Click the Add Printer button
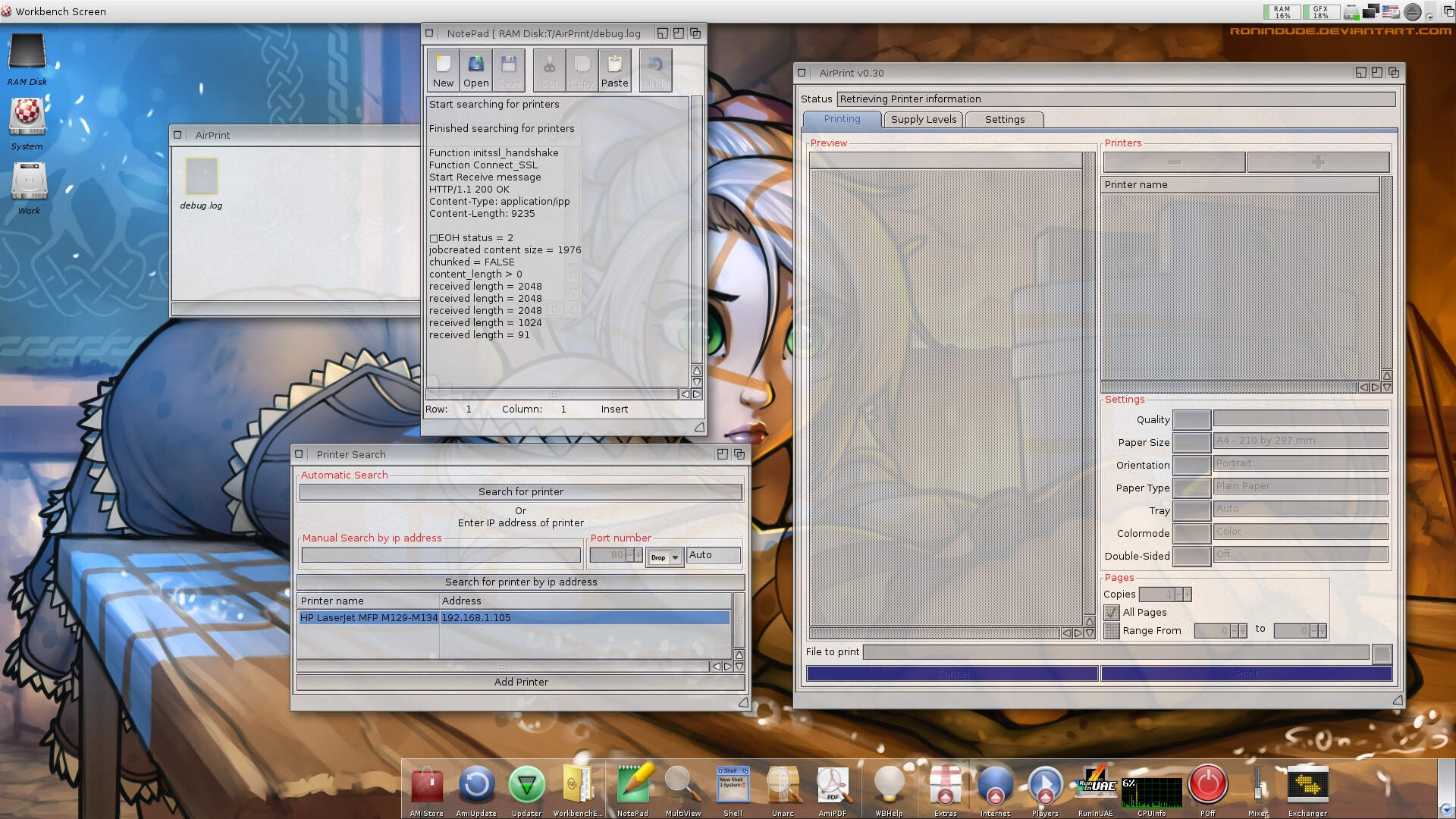Image resolution: width=1456 pixels, height=819 pixels. [521, 682]
